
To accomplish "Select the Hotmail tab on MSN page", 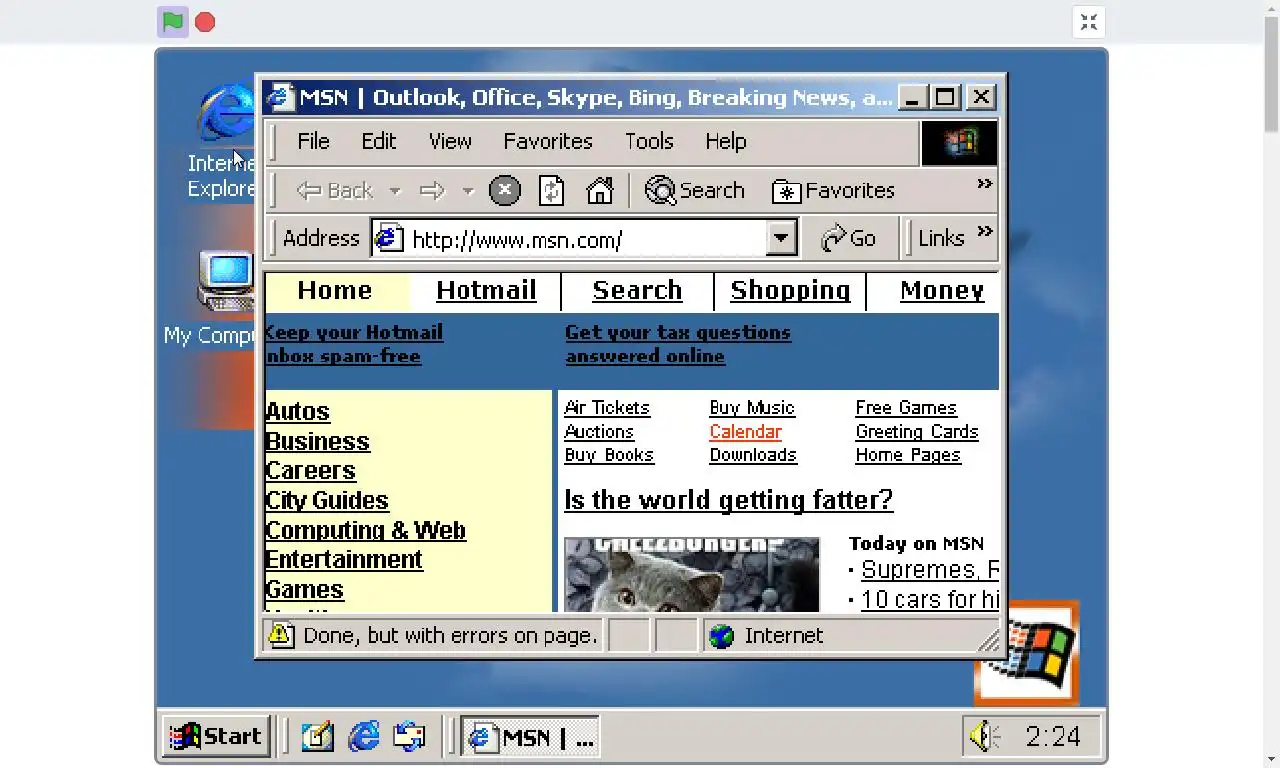I will tap(486, 290).
